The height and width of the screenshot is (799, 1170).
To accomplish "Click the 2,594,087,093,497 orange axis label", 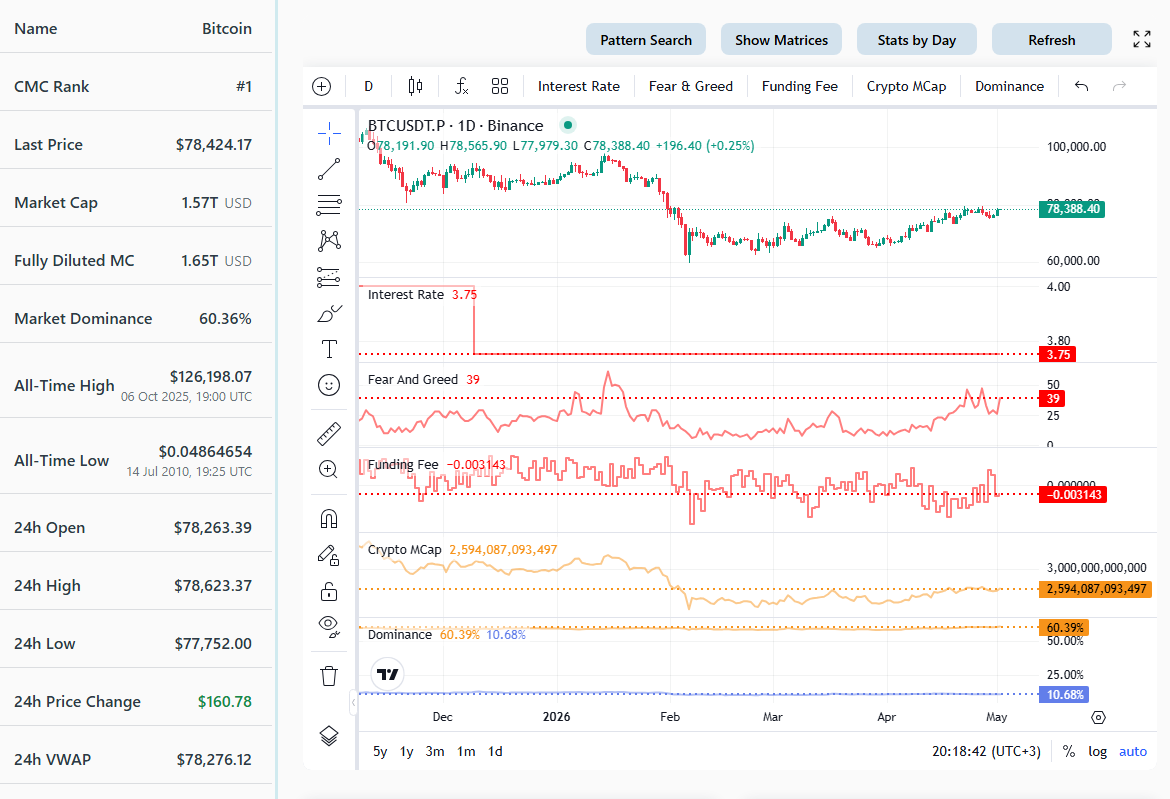I will 1095,589.
